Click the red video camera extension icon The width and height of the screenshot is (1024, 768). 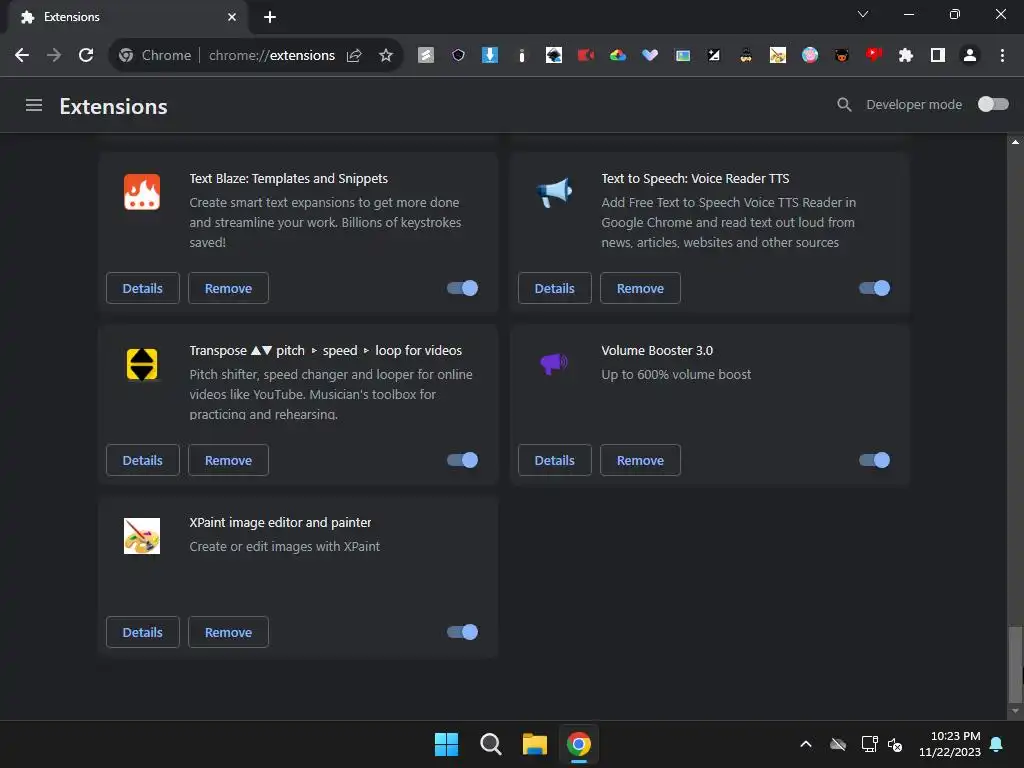[x=586, y=55]
